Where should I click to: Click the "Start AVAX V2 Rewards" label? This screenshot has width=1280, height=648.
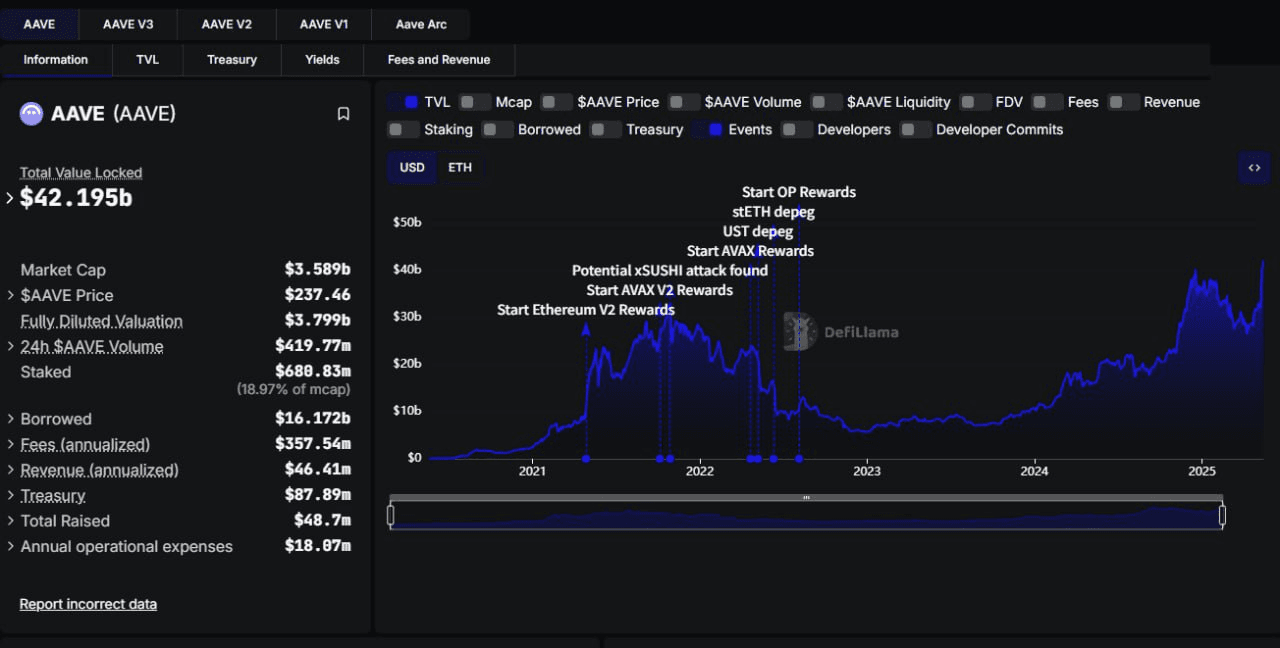pyautogui.click(x=660, y=290)
